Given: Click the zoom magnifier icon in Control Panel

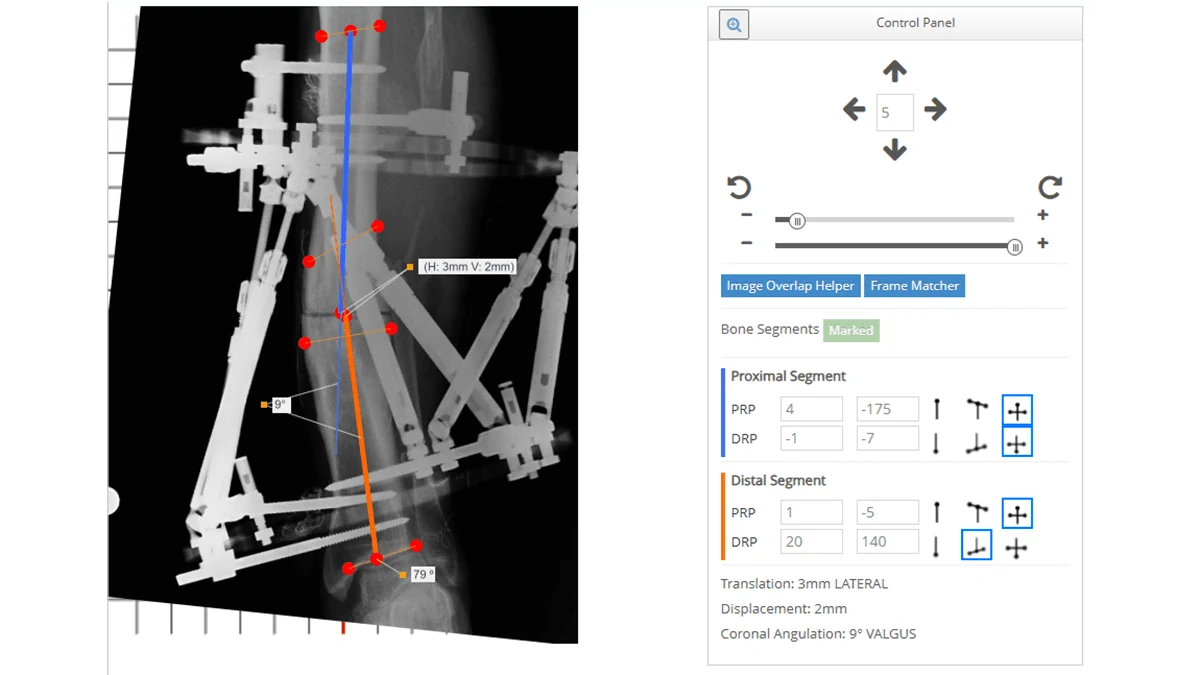Looking at the screenshot, I should (x=734, y=25).
